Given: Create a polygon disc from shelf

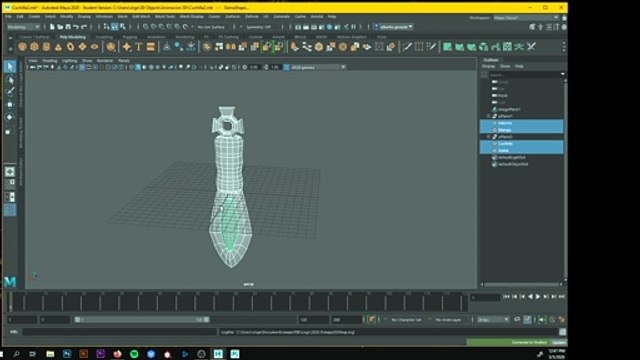Looking at the screenshot, I should [94, 47].
